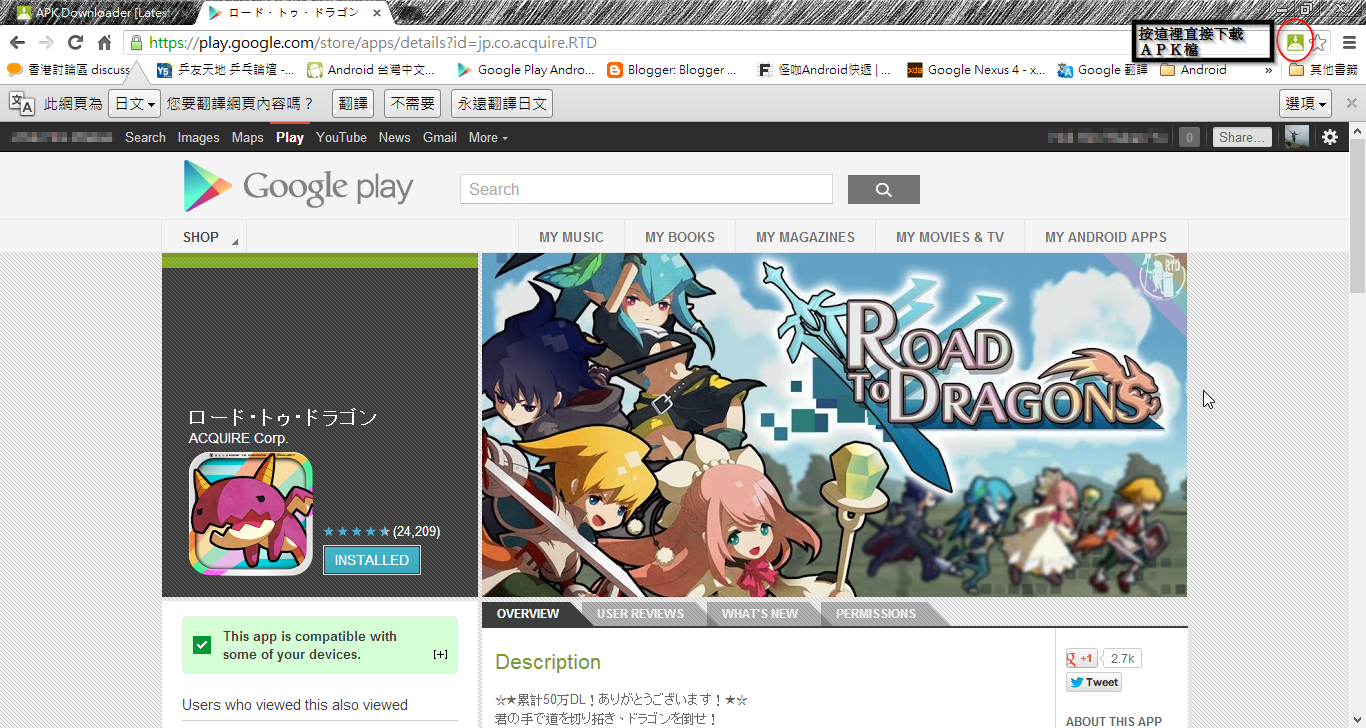Click the Google +1 button
The height and width of the screenshot is (728, 1366).
click(1081, 659)
